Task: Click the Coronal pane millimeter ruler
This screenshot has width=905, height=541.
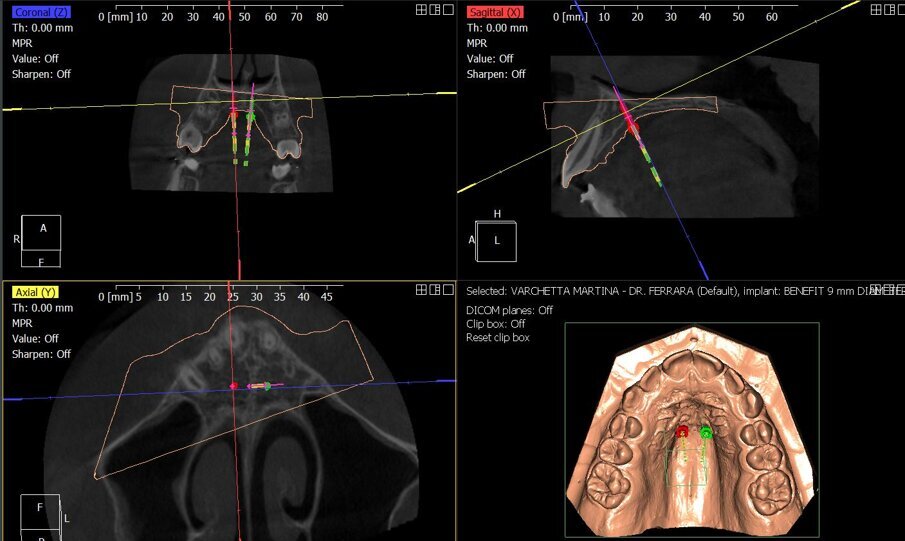Action: pos(221,13)
